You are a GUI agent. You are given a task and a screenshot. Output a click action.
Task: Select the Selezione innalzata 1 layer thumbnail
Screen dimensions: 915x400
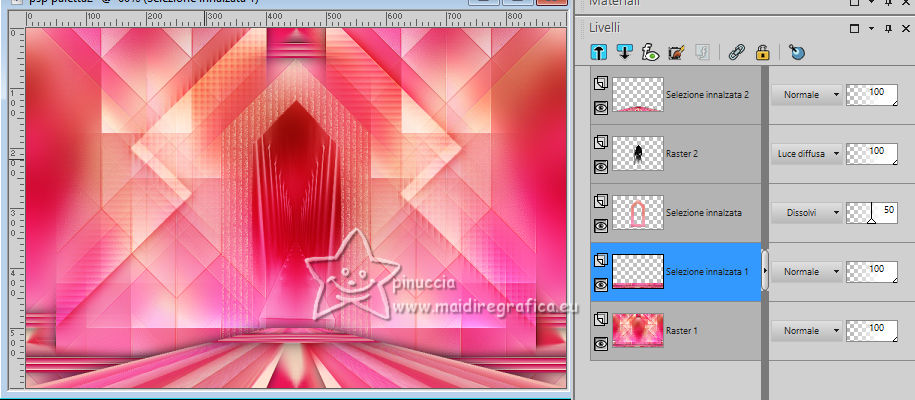coord(638,272)
